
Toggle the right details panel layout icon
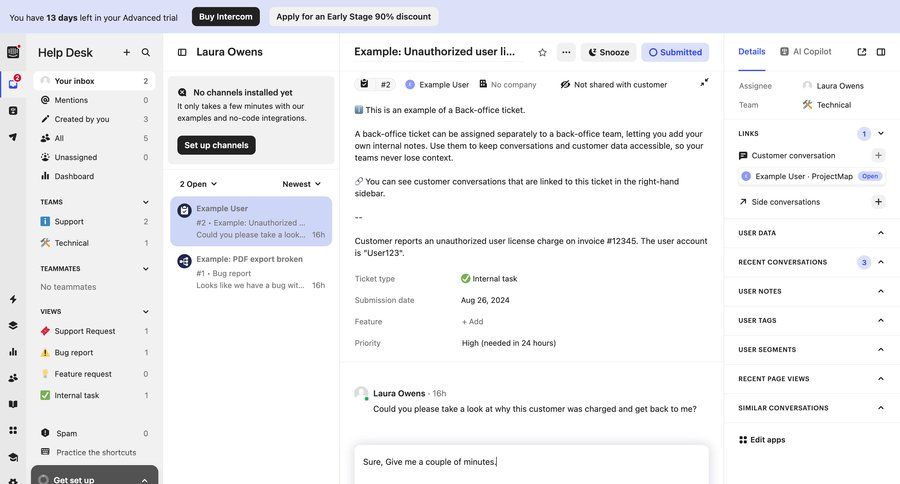(881, 52)
